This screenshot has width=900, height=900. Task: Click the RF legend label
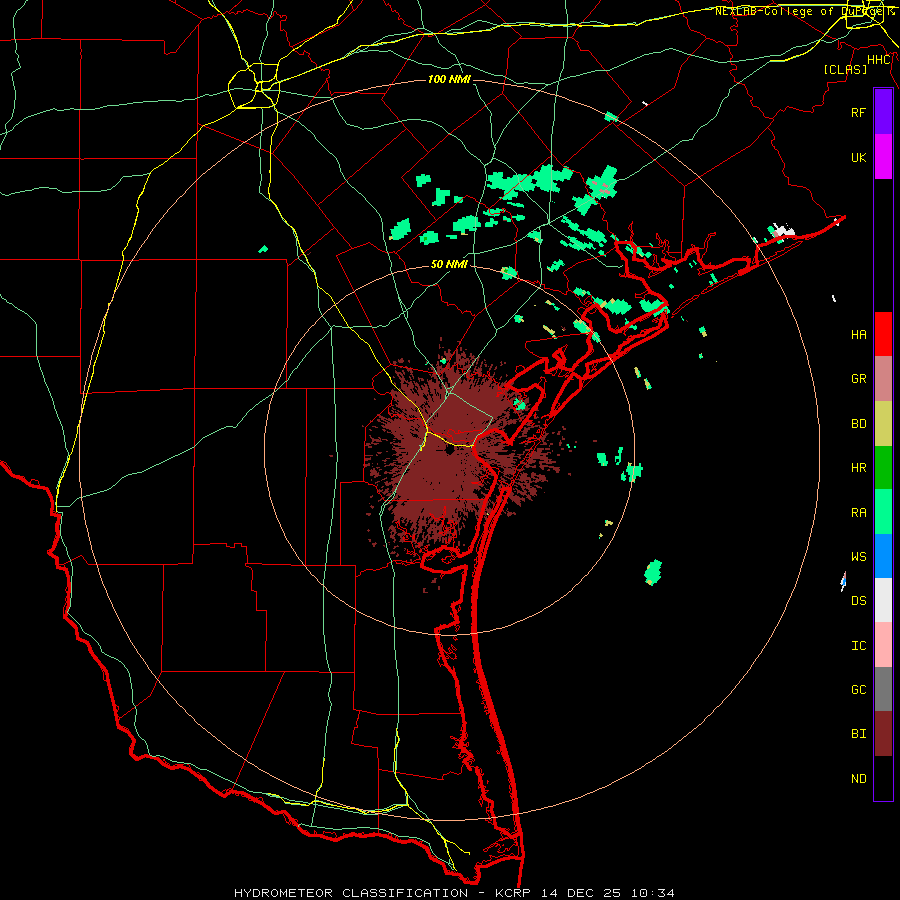coord(858,112)
